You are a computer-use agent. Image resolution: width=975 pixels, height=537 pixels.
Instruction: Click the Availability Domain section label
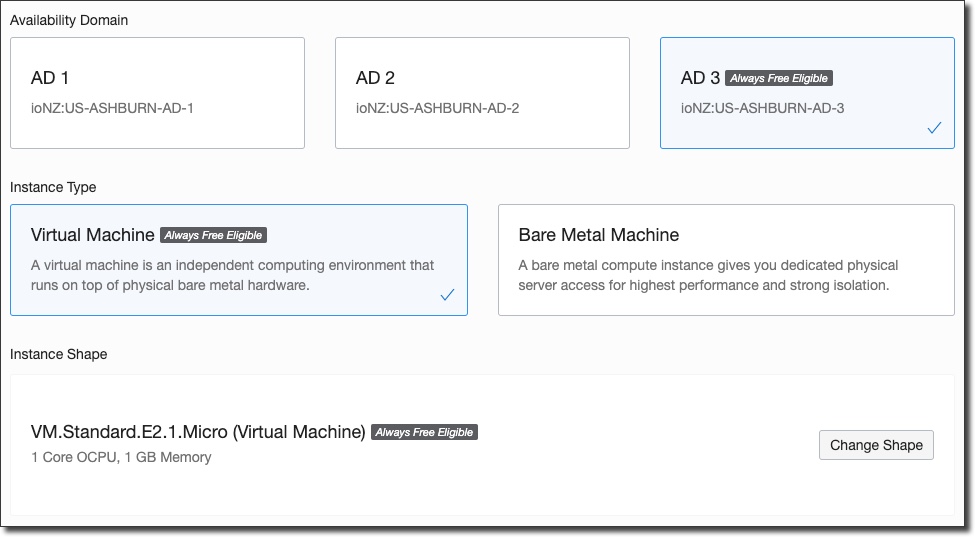(69, 20)
